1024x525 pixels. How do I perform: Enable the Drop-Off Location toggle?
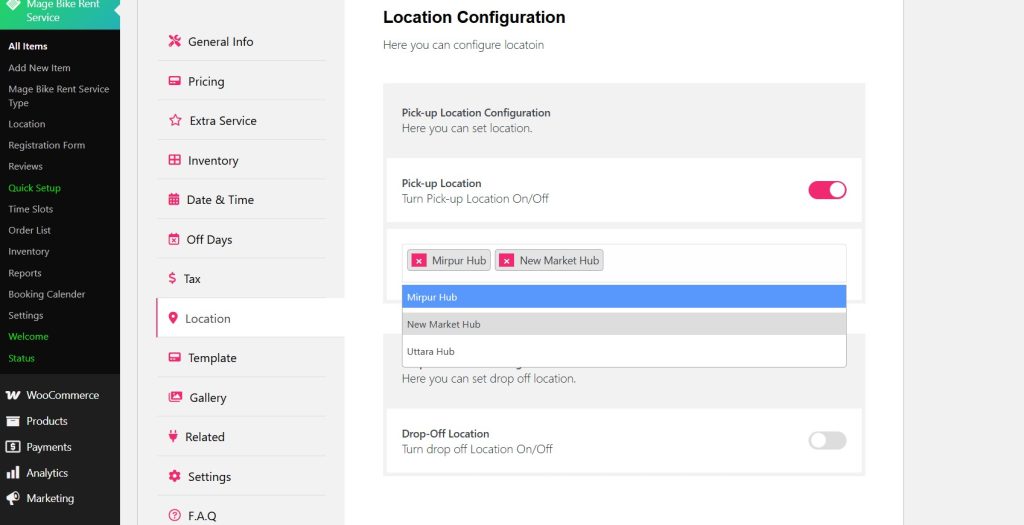(827, 440)
